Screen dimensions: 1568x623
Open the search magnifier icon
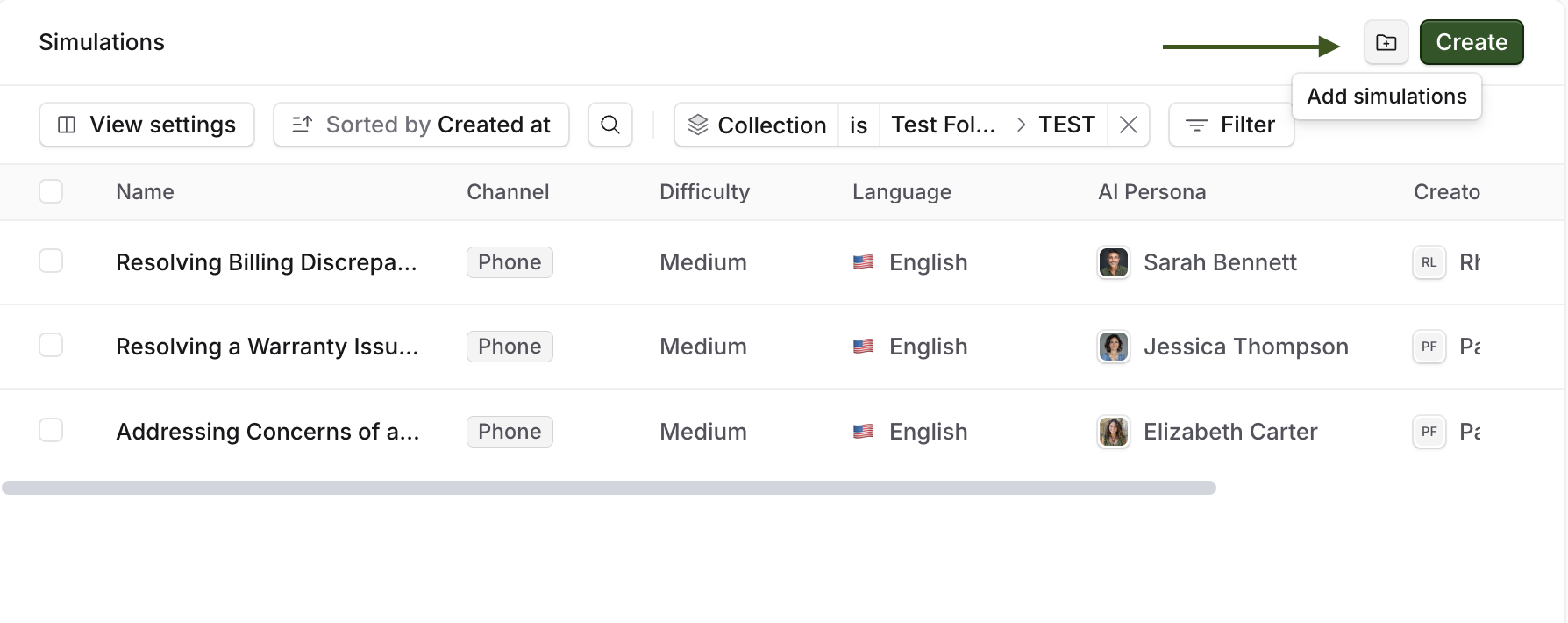point(610,125)
